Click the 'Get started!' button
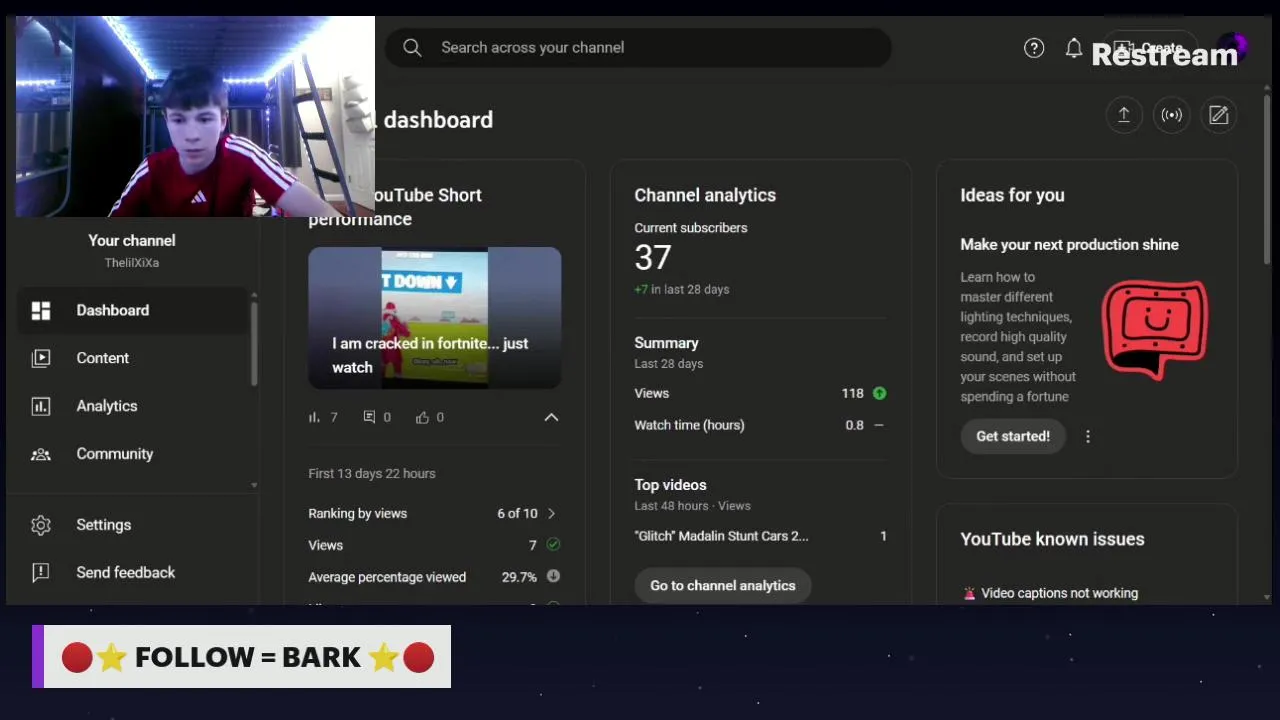Screen dimensions: 1280x720 click(x=1013, y=436)
